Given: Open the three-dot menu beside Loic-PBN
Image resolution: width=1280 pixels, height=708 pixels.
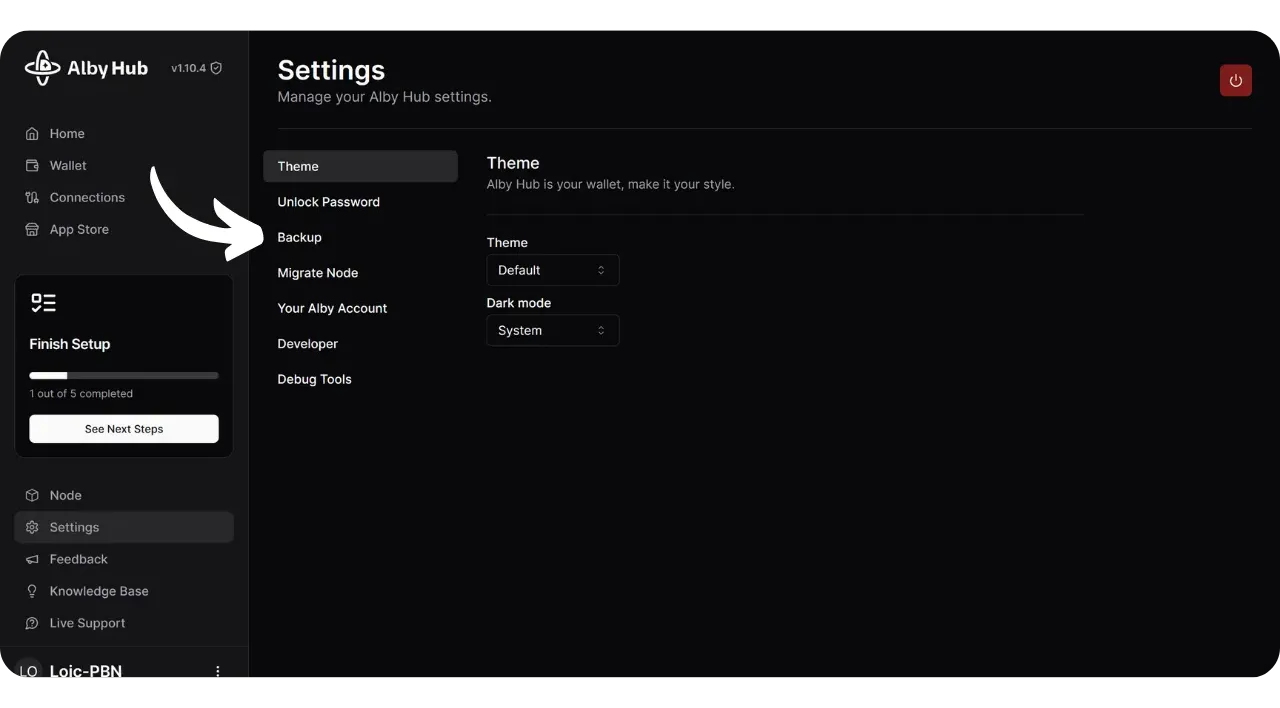Looking at the screenshot, I should [218, 672].
